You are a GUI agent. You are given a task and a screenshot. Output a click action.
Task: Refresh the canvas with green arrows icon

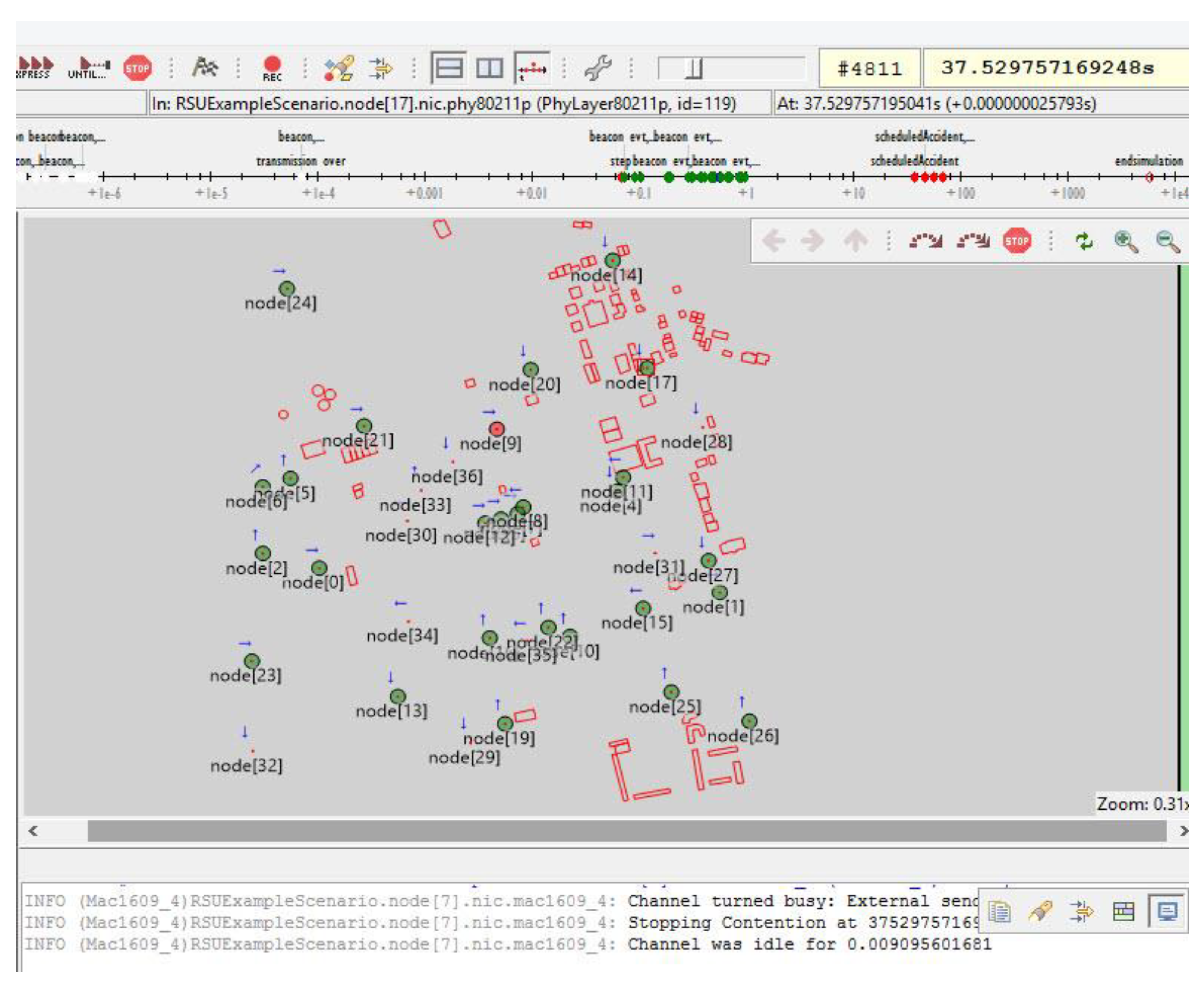point(1084,242)
